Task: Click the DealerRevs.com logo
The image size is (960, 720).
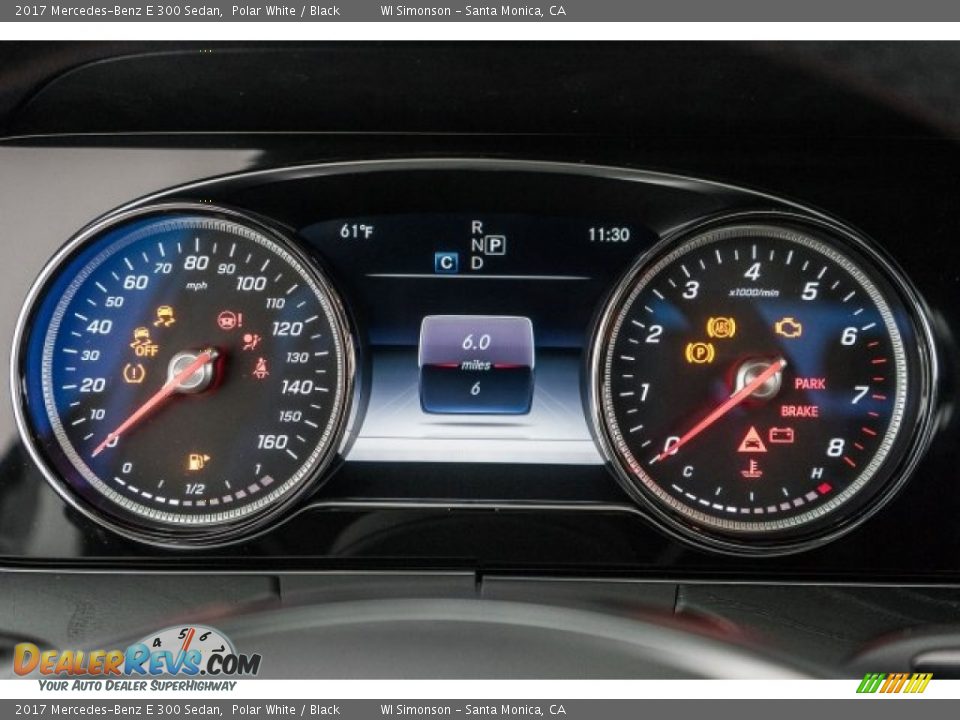Action: pyautogui.click(x=136, y=660)
